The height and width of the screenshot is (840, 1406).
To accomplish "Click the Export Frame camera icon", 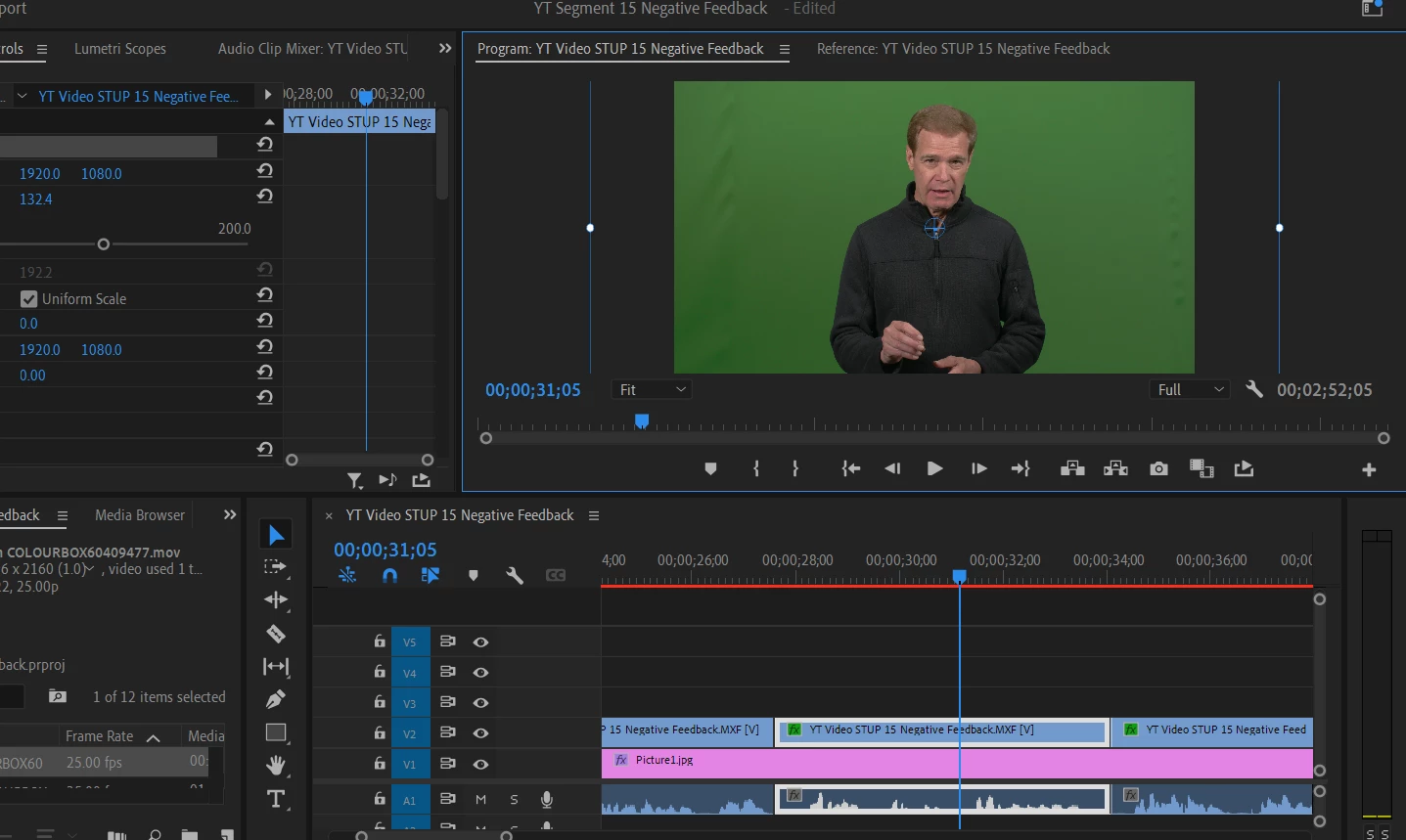I will (x=1158, y=469).
